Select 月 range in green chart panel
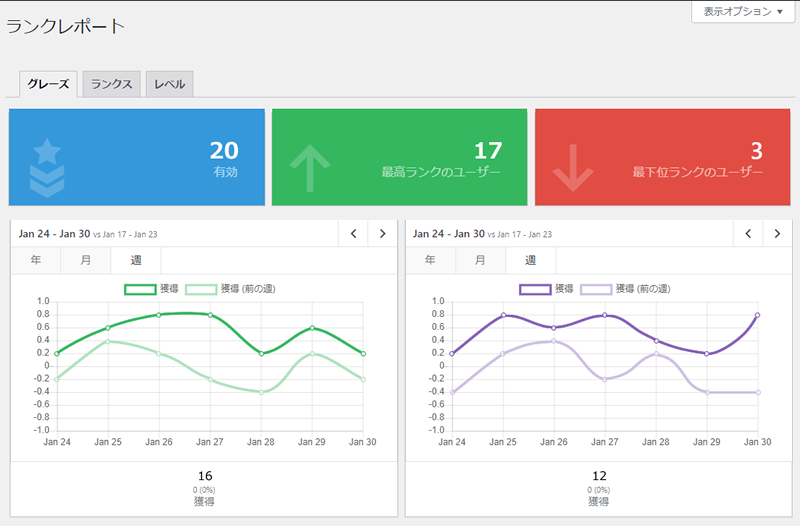 (86, 260)
